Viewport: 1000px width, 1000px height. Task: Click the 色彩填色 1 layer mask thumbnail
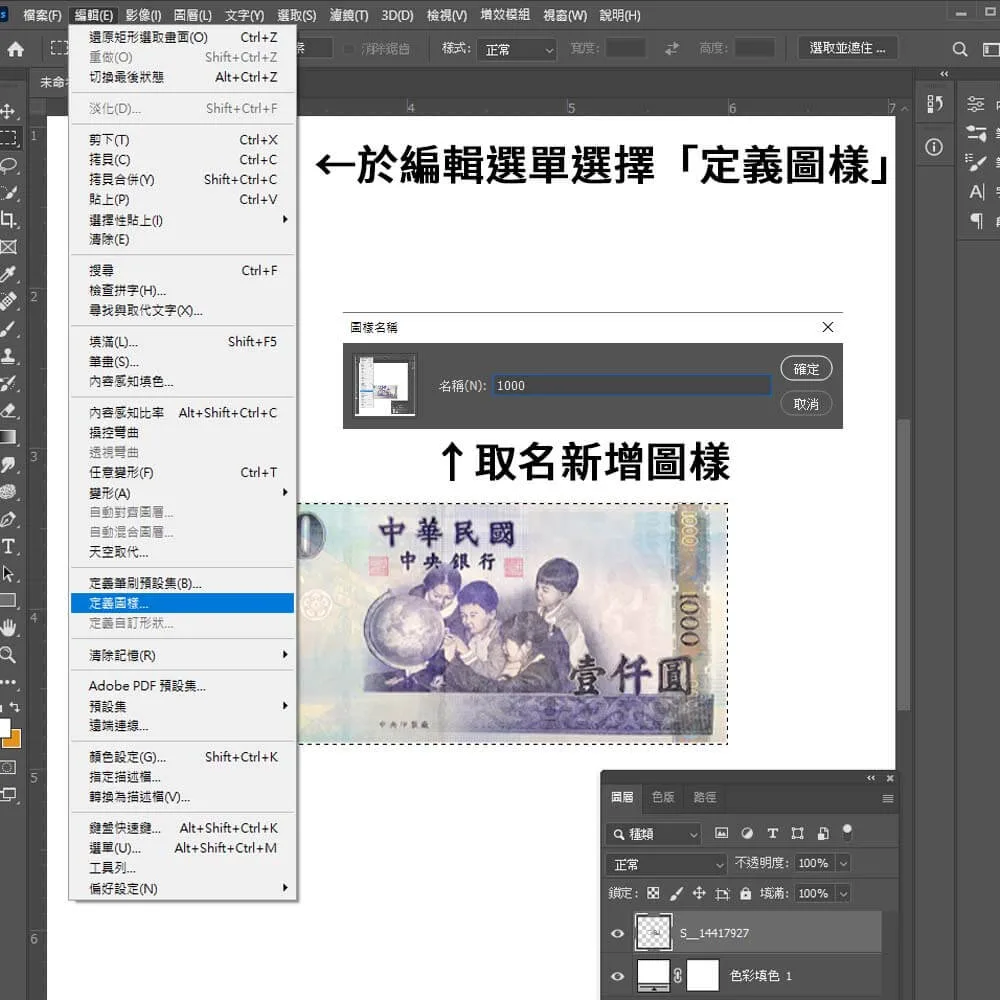tap(702, 975)
